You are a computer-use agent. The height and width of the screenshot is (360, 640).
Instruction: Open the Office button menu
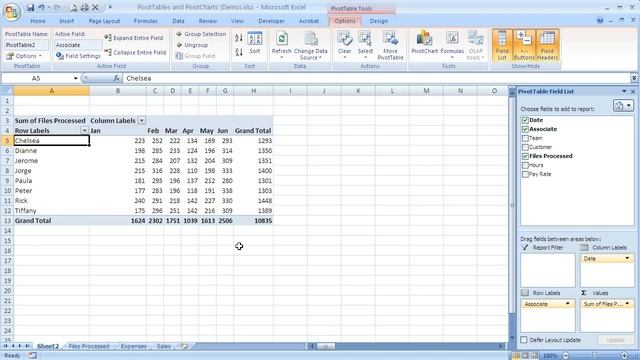click(11, 11)
